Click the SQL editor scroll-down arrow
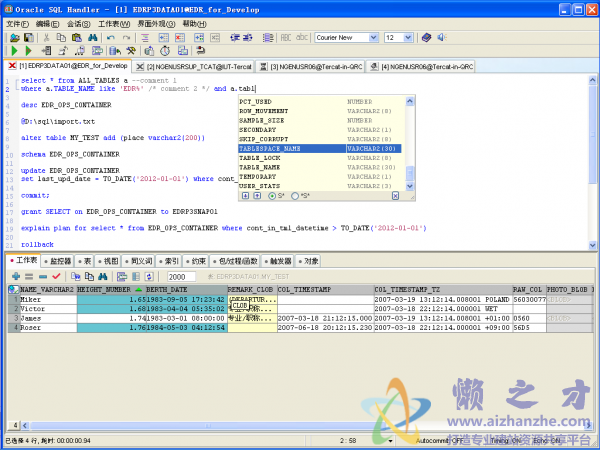600x450 pixels. click(x=592, y=245)
